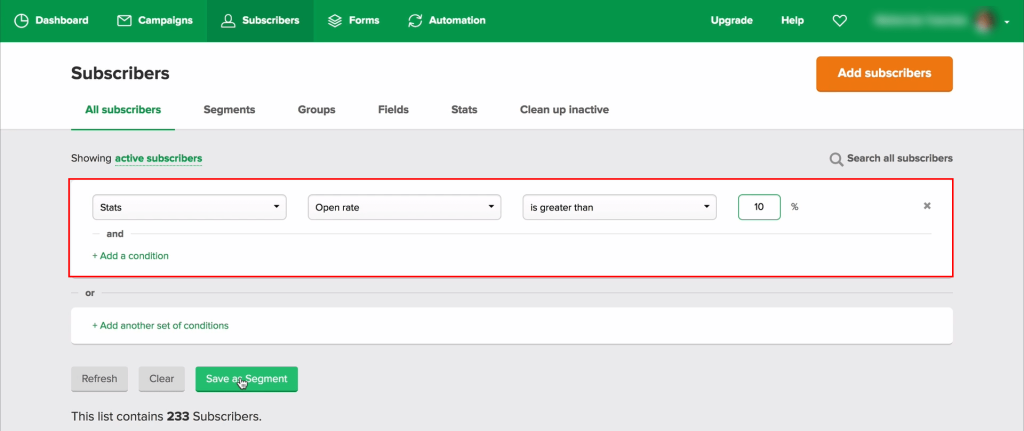Click into the percentage value field
This screenshot has width=1024, height=431.
tap(759, 207)
